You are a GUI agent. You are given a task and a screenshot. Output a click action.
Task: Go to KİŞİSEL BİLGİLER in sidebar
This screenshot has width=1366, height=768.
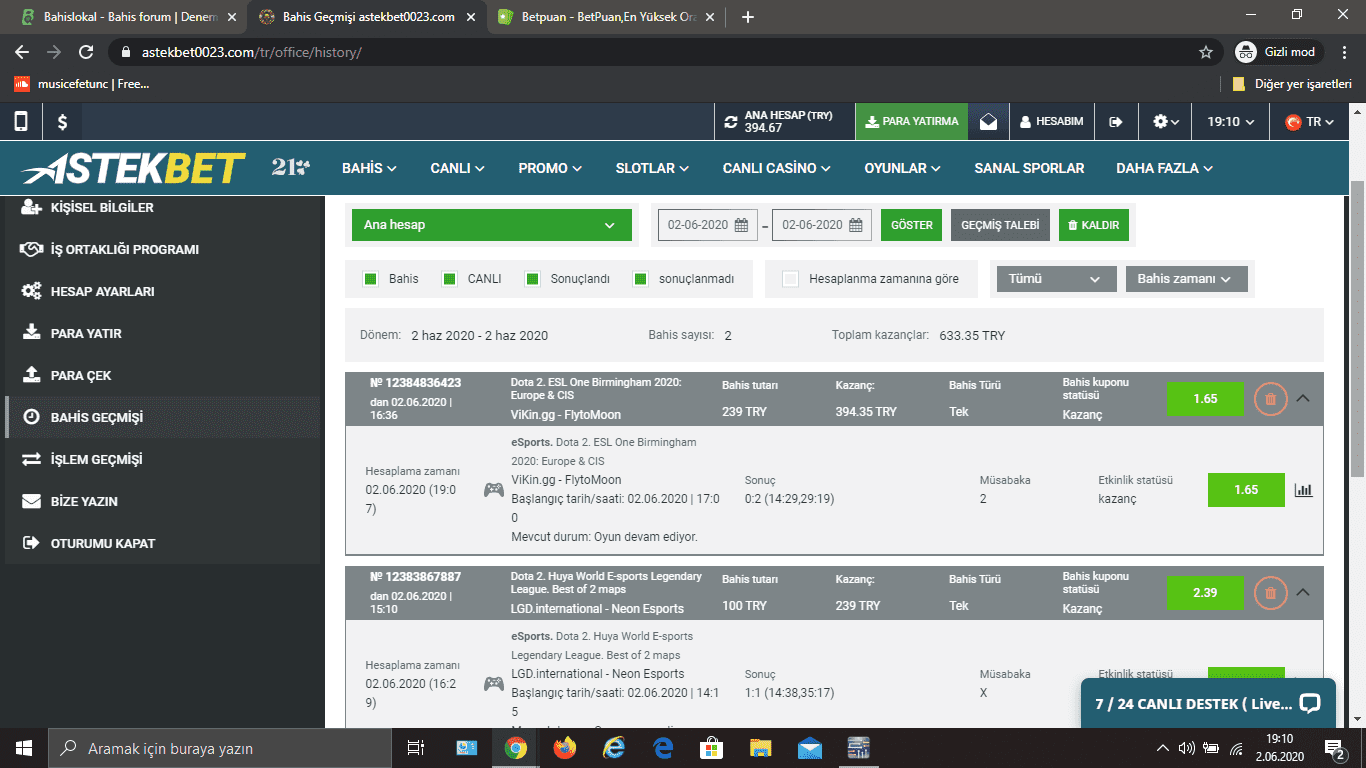[102, 208]
